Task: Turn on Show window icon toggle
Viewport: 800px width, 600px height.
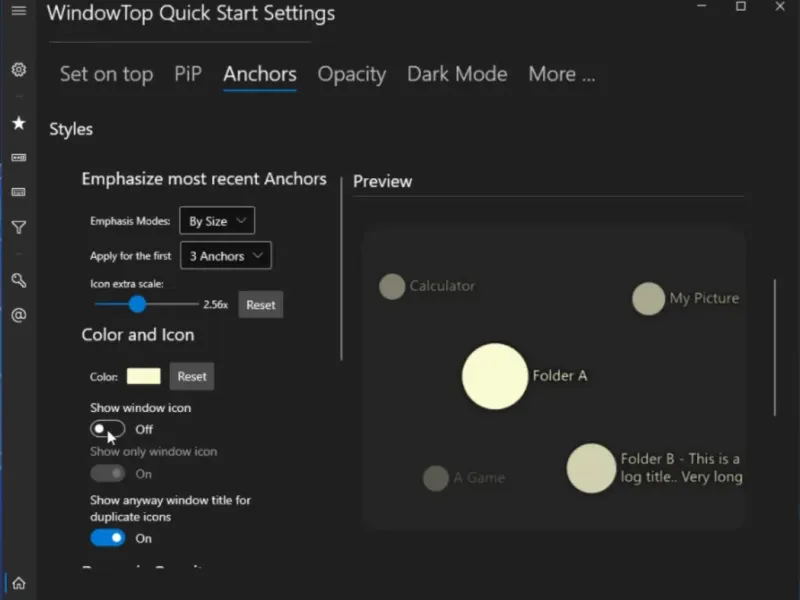Action: click(x=107, y=429)
